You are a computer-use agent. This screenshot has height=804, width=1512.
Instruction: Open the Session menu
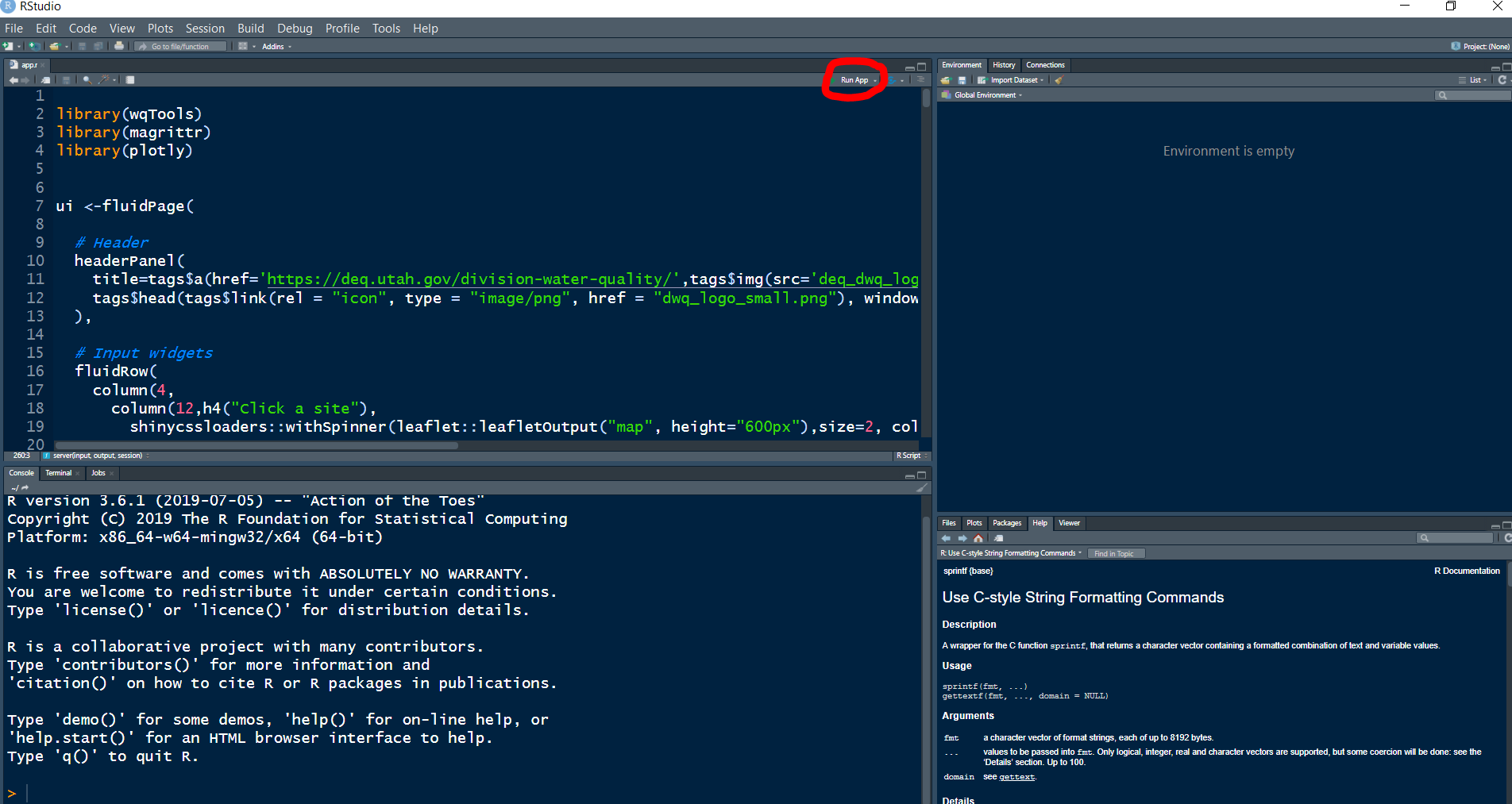point(205,29)
